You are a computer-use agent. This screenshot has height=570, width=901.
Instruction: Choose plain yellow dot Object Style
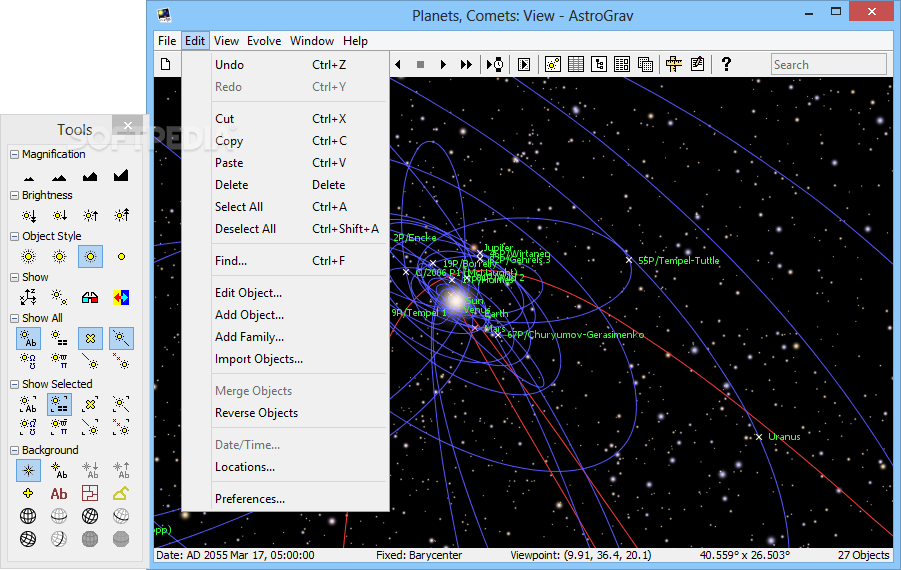pyautogui.click(x=121, y=256)
